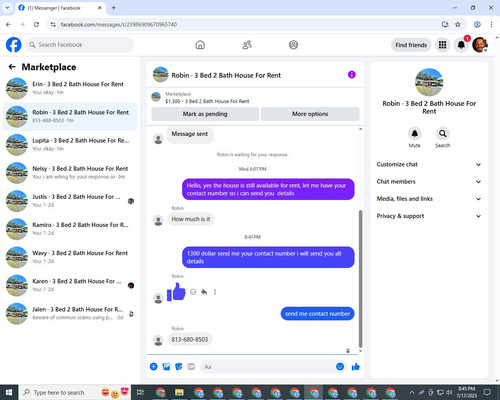Attach a photo file icon

click(x=166, y=367)
